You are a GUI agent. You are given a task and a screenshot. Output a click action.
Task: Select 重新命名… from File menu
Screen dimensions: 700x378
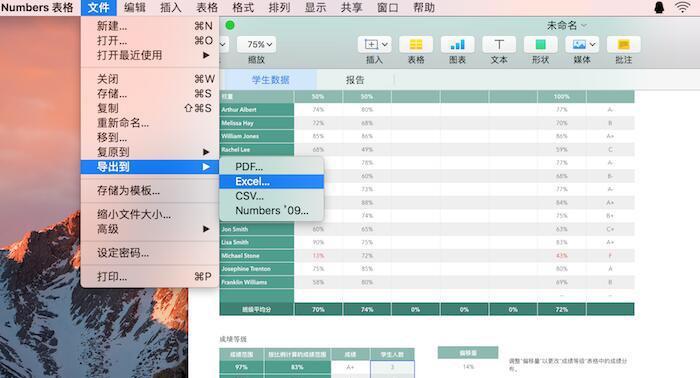point(150,123)
